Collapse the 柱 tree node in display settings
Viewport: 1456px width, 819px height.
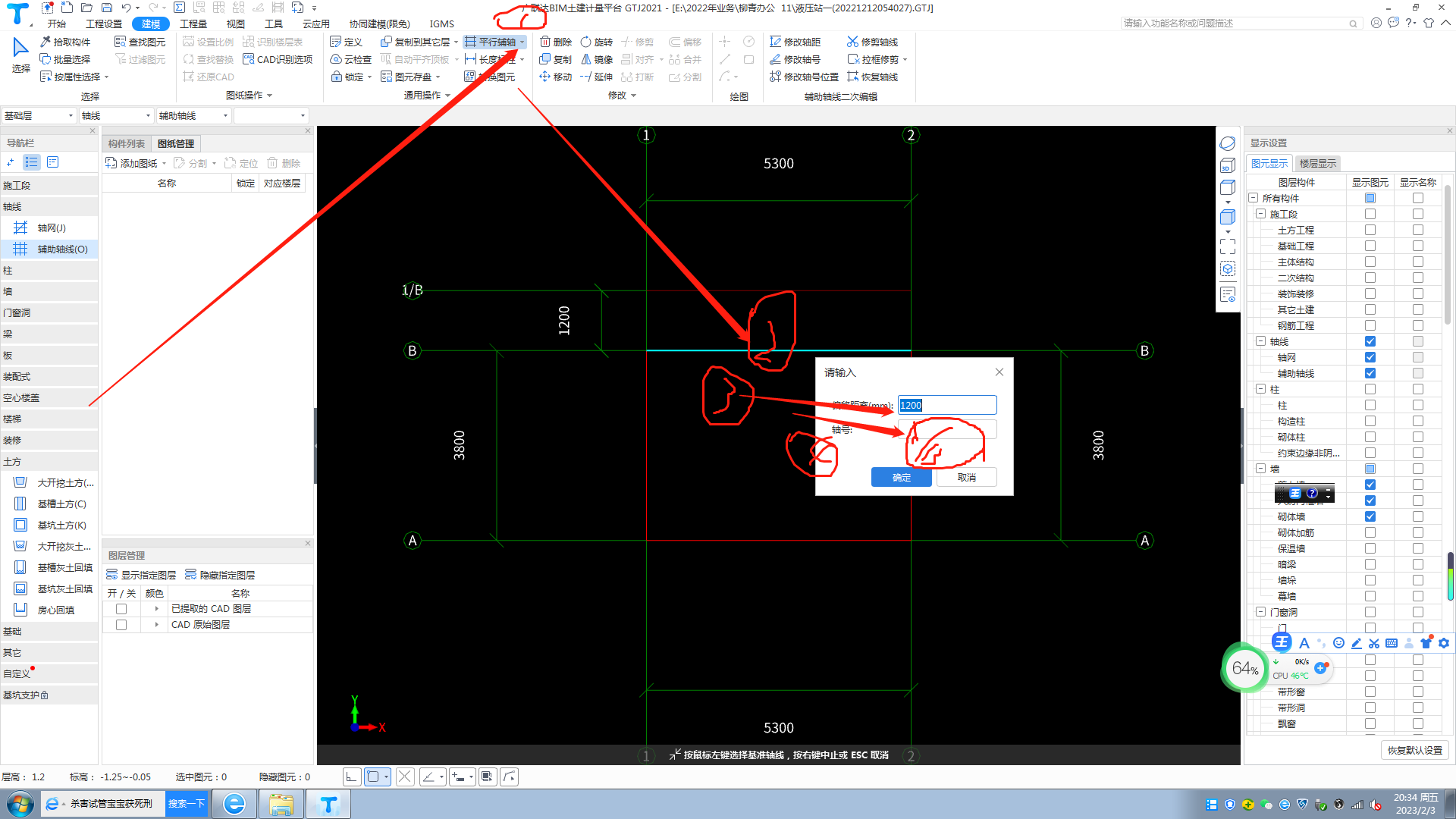[1260, 389]
